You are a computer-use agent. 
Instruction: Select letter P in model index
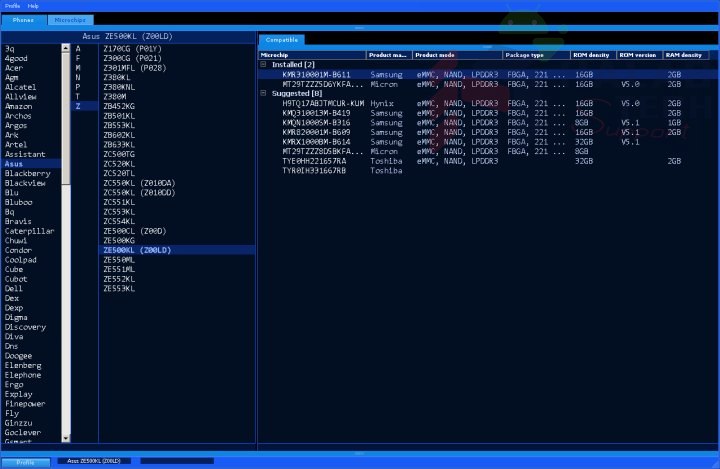pos(78,87)
